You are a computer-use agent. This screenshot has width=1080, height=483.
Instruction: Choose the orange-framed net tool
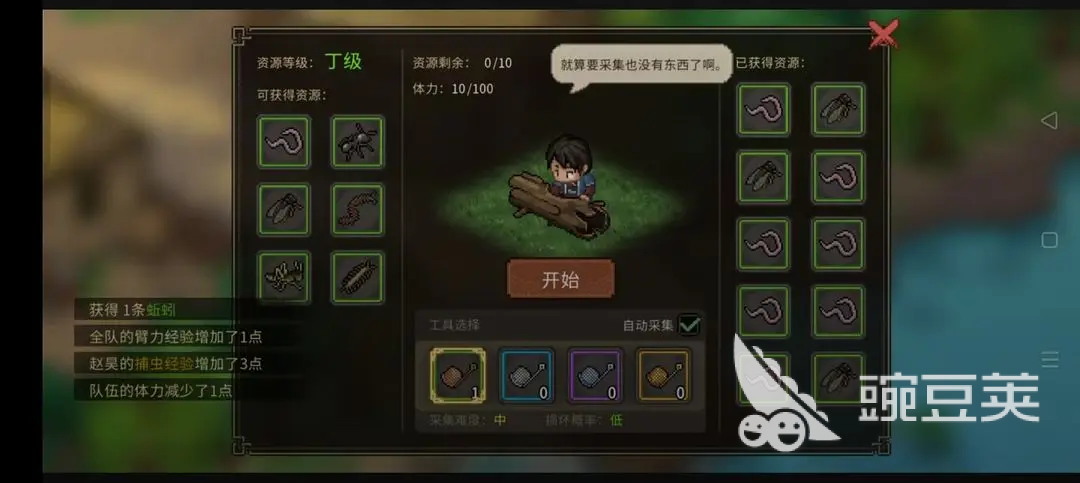point(663,376)
